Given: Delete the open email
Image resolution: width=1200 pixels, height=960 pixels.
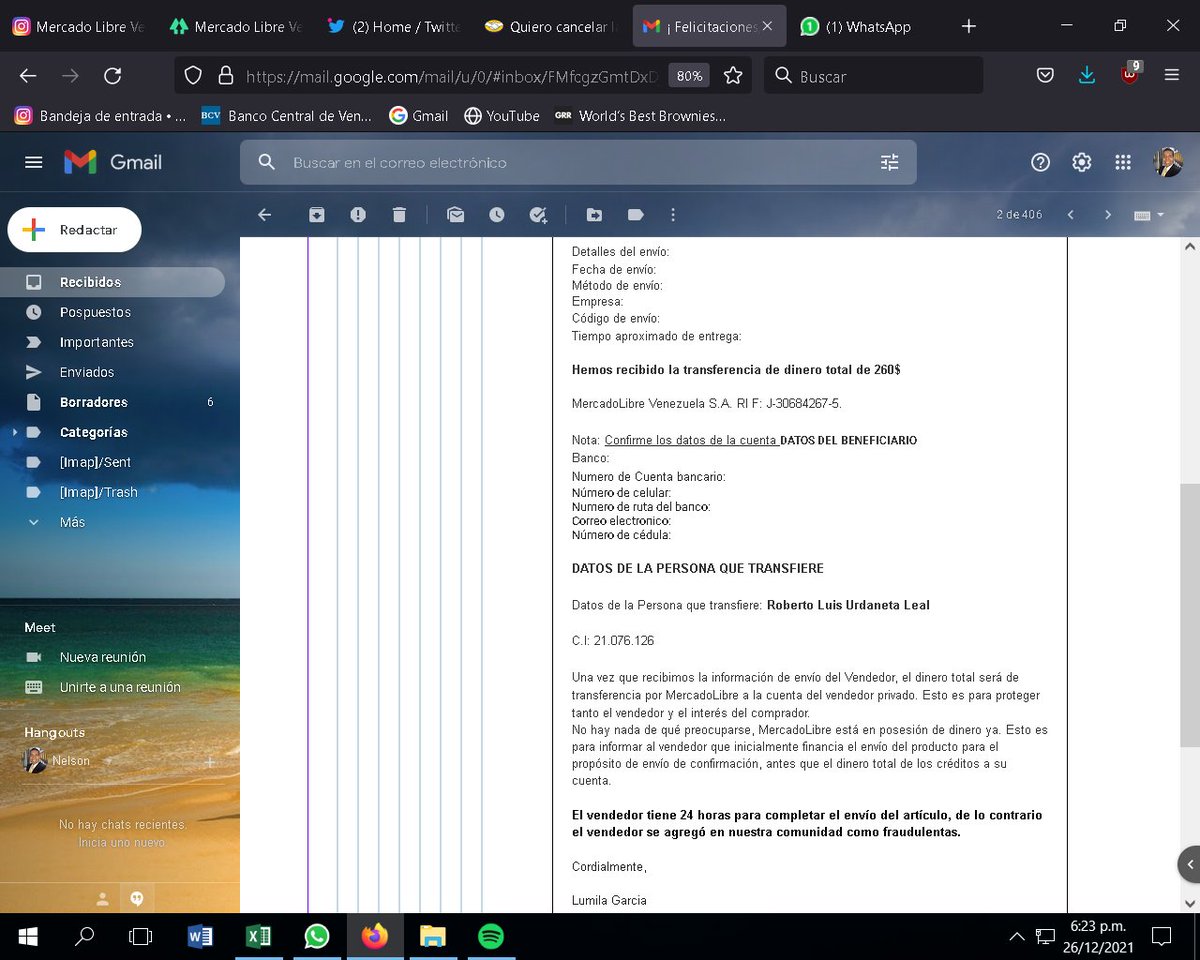Looking at the screenshot, I should coord(400,214).
